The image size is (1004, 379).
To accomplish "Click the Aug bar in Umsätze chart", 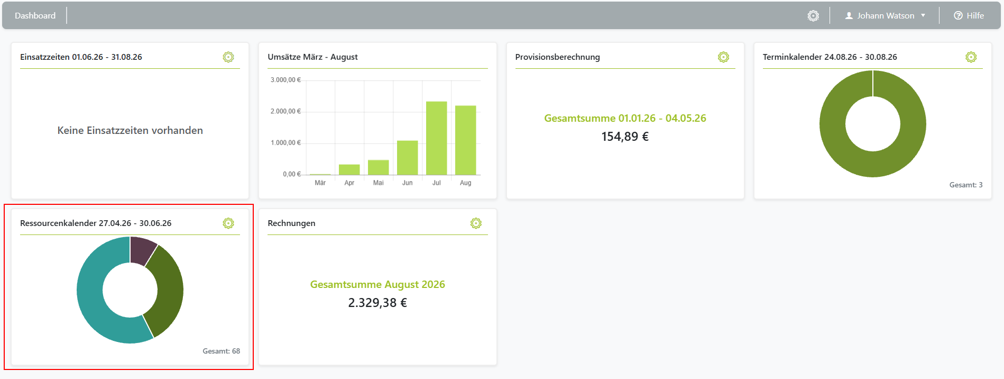I will (x=466, y=140).
